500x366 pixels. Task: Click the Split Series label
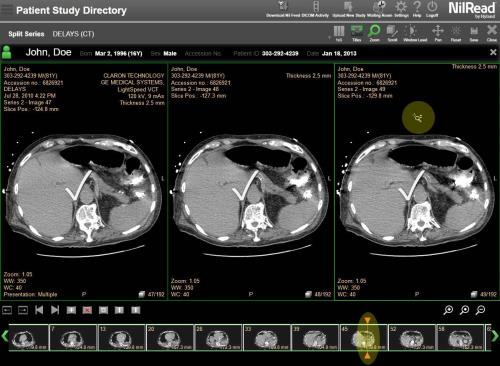[x=26, y=34]
